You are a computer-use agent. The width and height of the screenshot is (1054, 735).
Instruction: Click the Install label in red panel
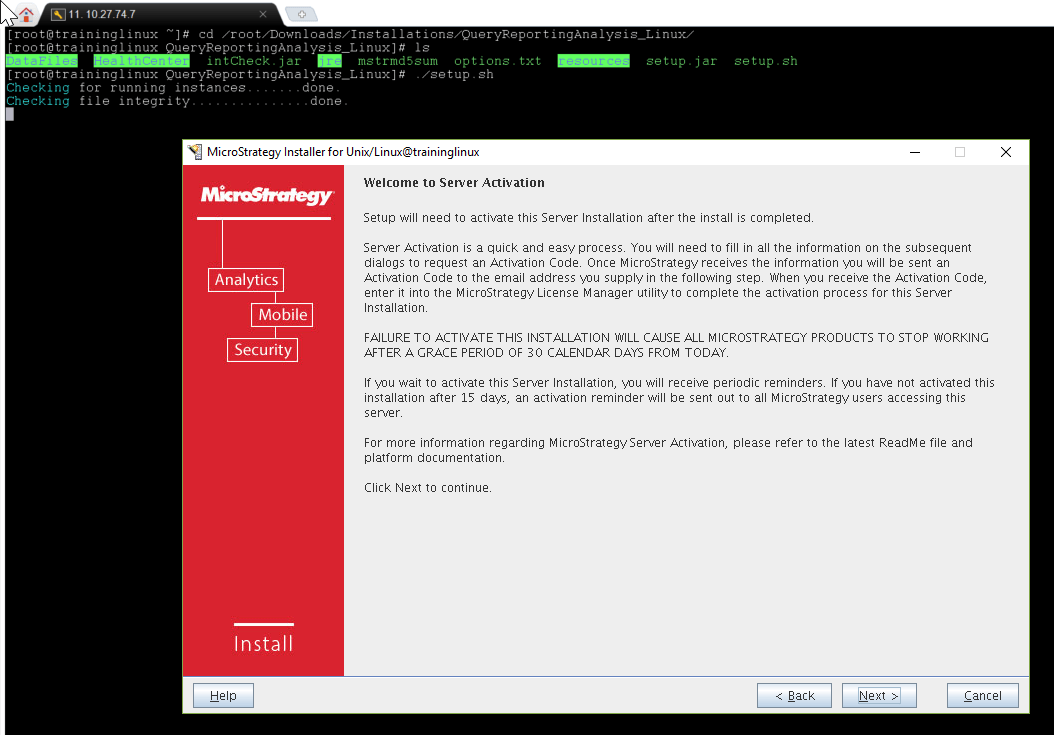(263, 644)
